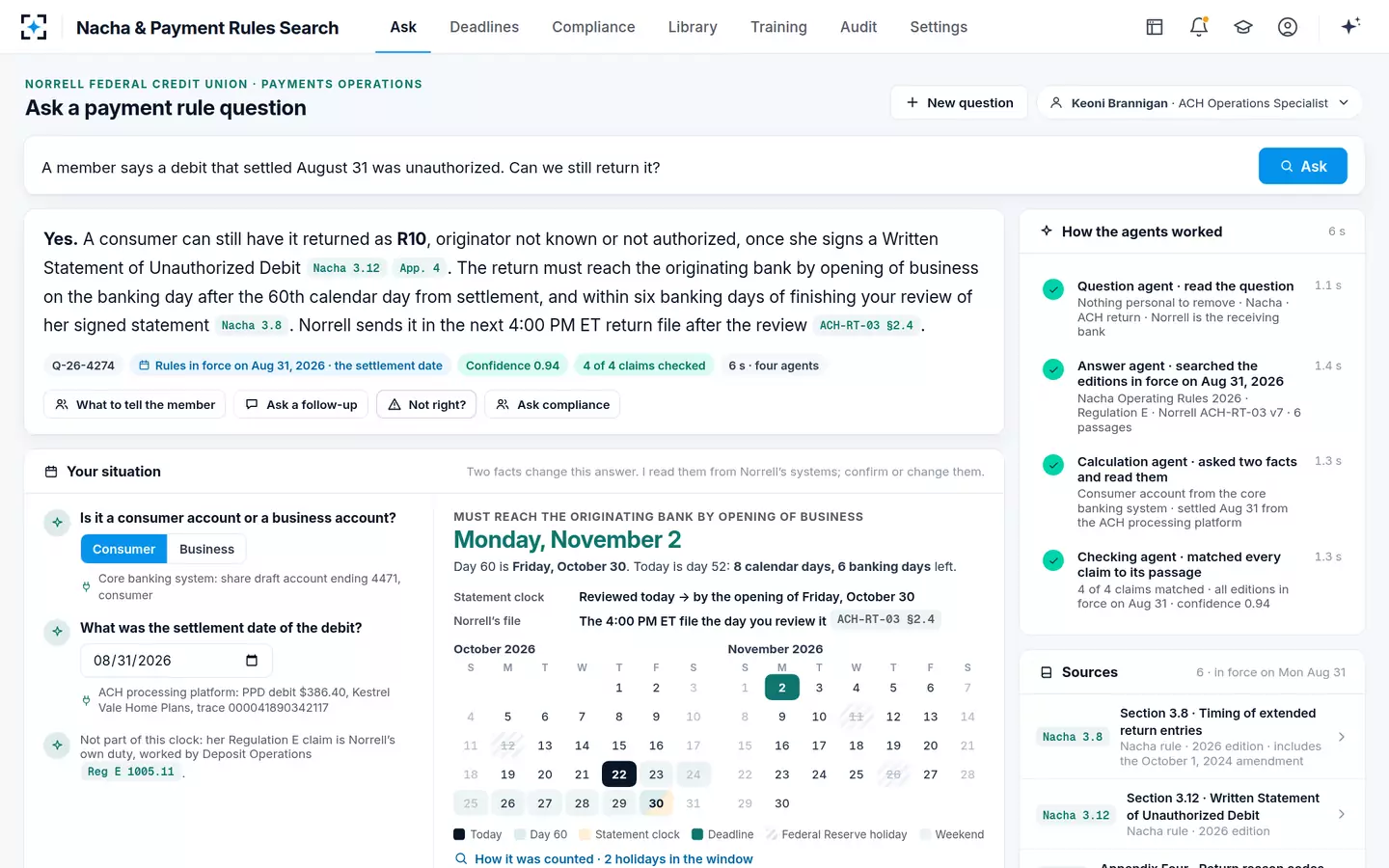This screenshot has width=1389, height=868.
Task: Open the notifications bell
Action: coord(1199,27)
